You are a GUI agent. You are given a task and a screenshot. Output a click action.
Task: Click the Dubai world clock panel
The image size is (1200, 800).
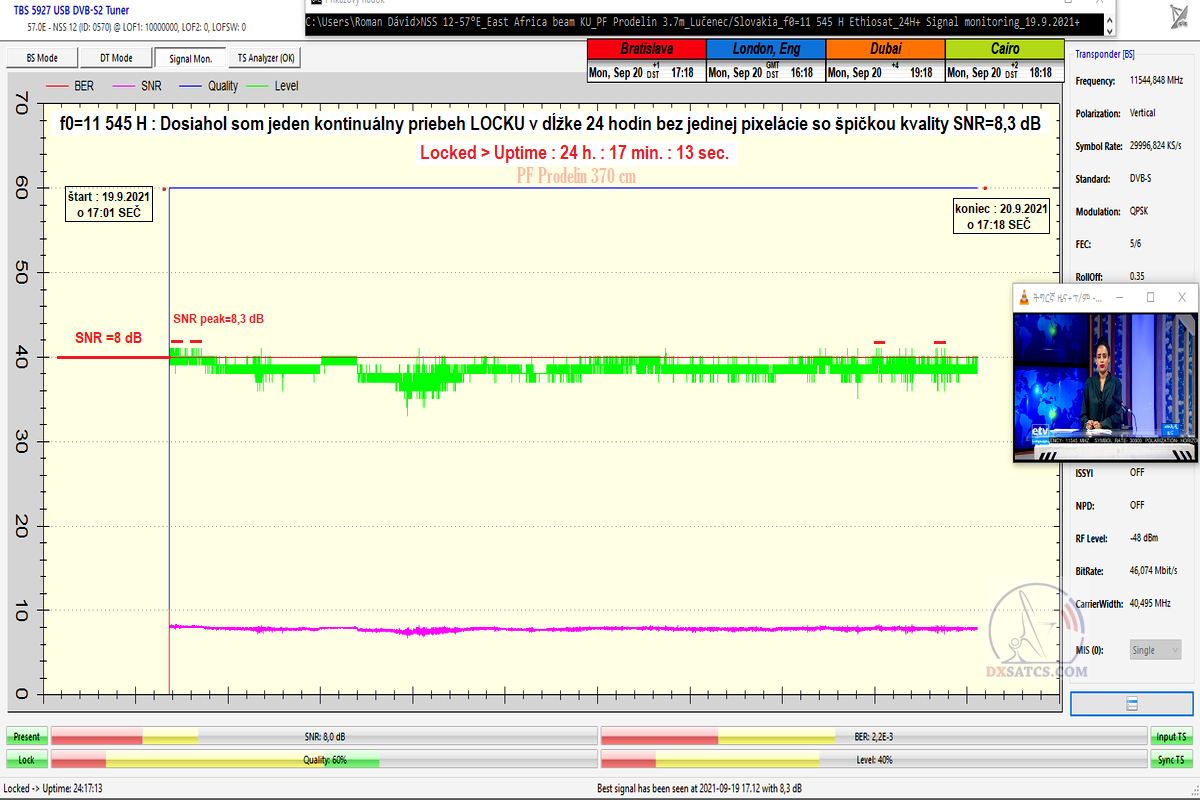pos(885,61)
